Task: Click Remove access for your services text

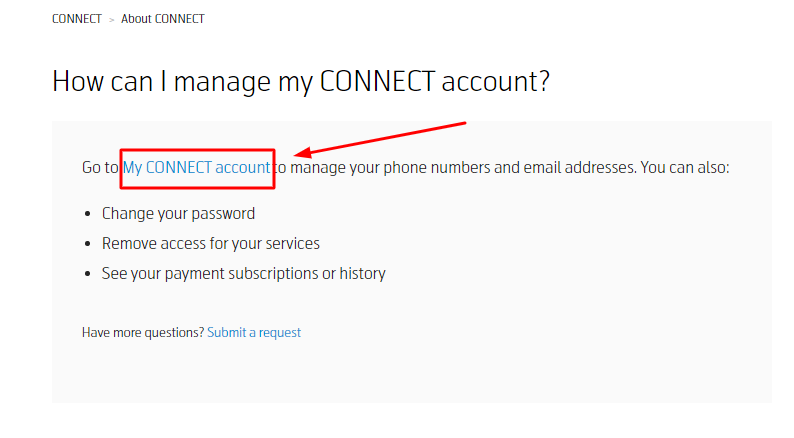Action: click(211, 244)
